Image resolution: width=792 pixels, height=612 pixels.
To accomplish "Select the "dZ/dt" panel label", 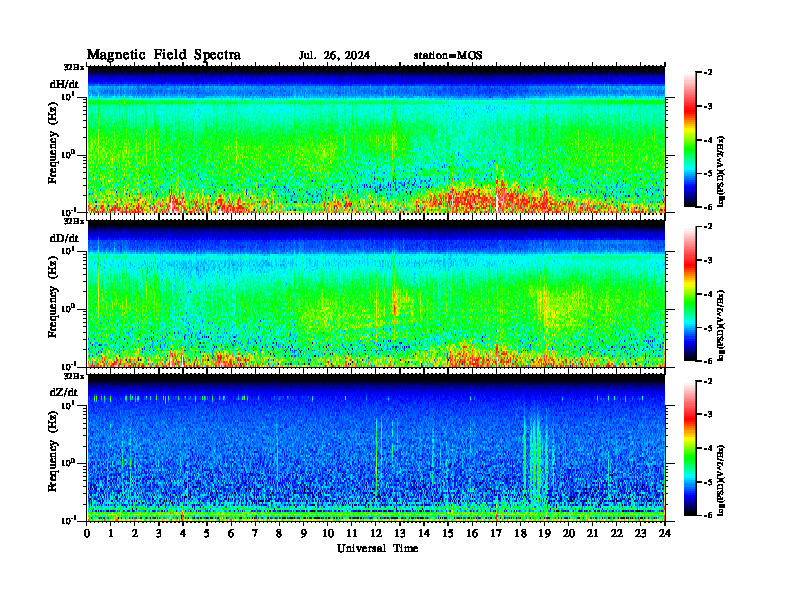I will point(64,392).
